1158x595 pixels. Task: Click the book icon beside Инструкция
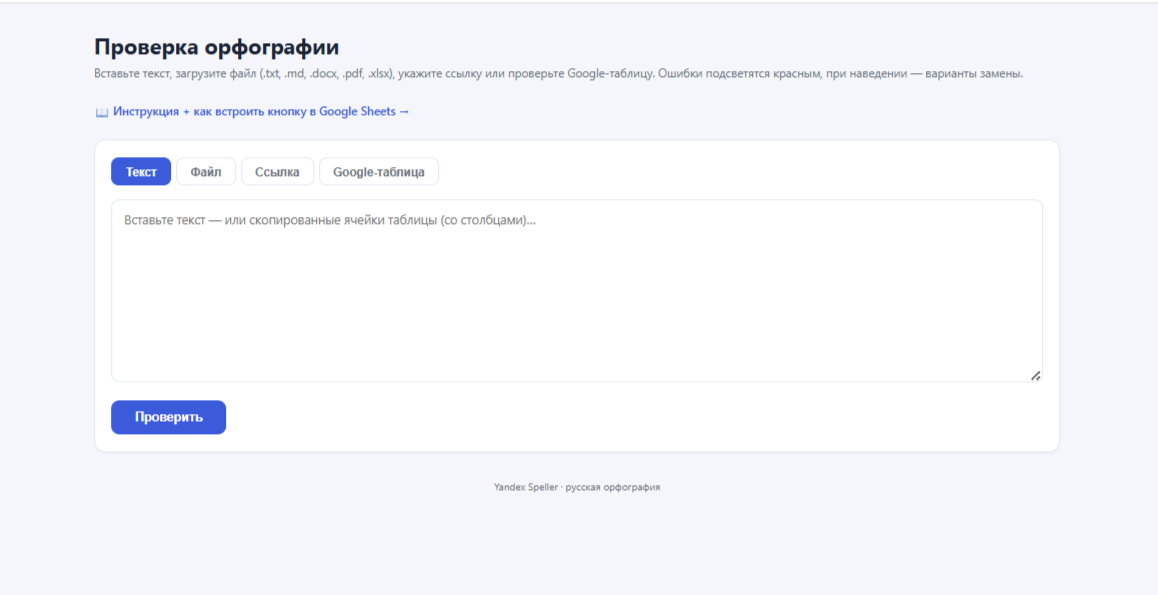pyautogui.click(x=102, y=112)
